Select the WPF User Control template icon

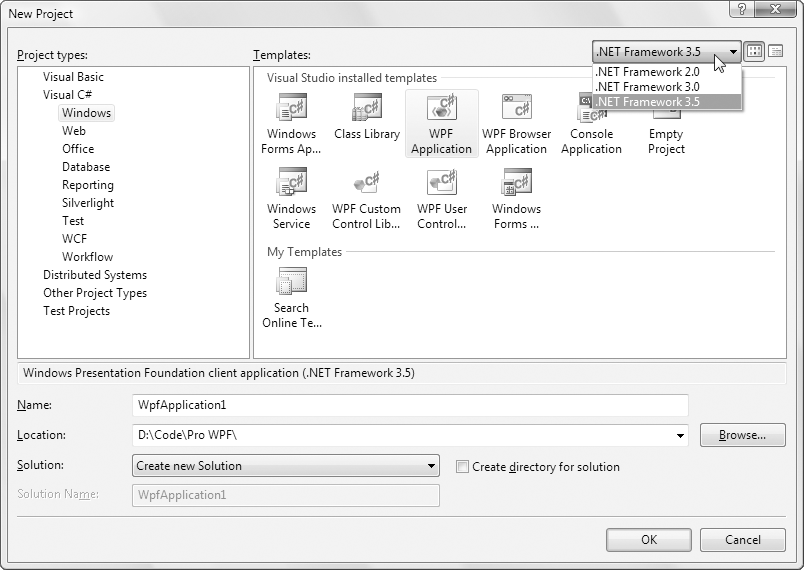pyautogui.click(x=441, y=182)
